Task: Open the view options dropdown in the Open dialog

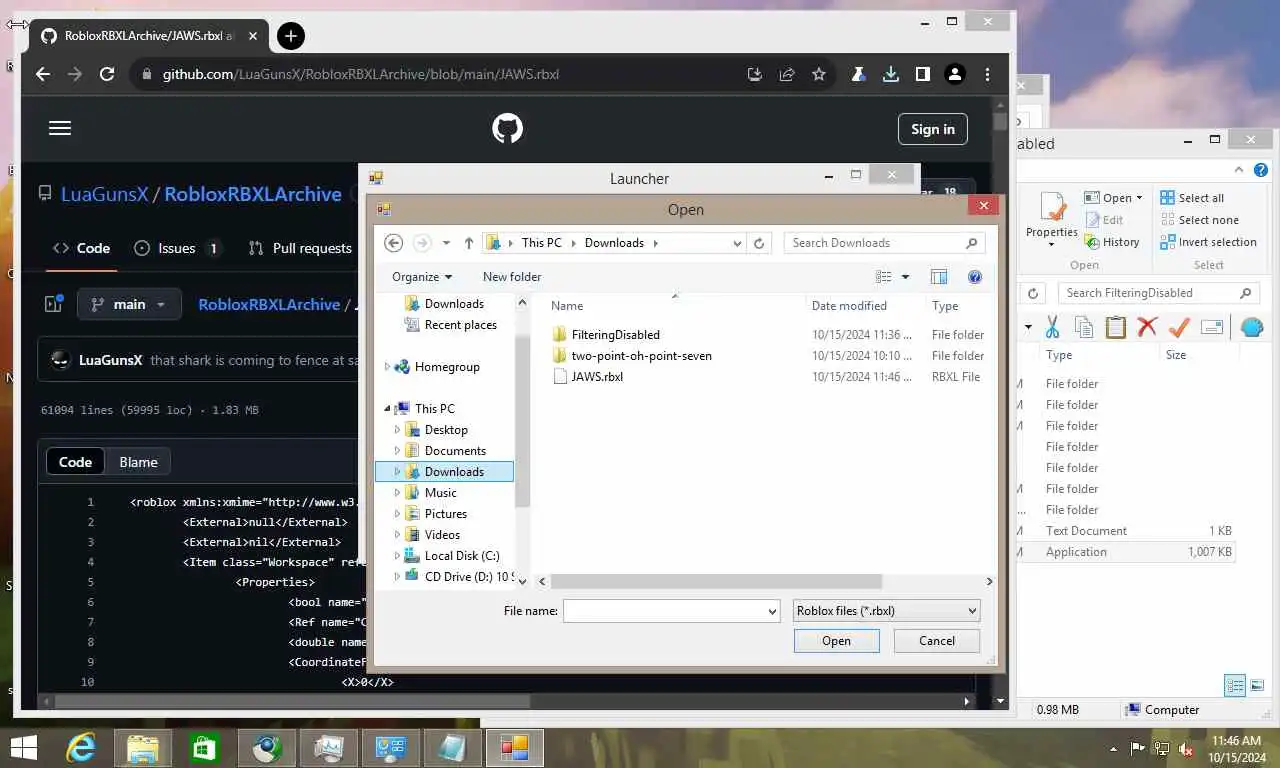Action: click(905, 277)
